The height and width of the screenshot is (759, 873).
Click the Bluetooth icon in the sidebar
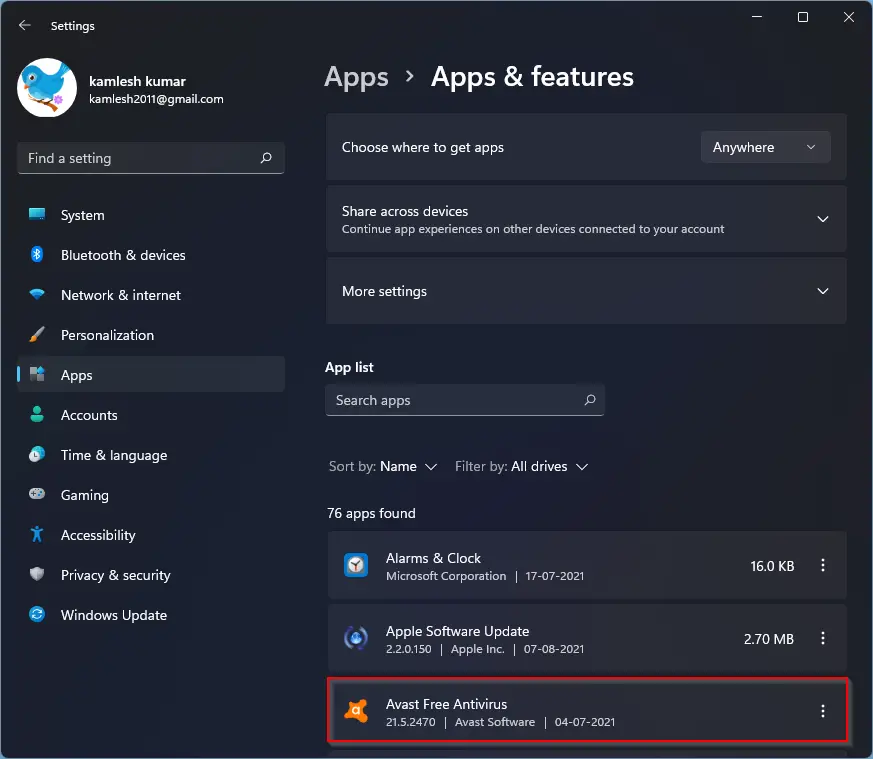[37, 254]
